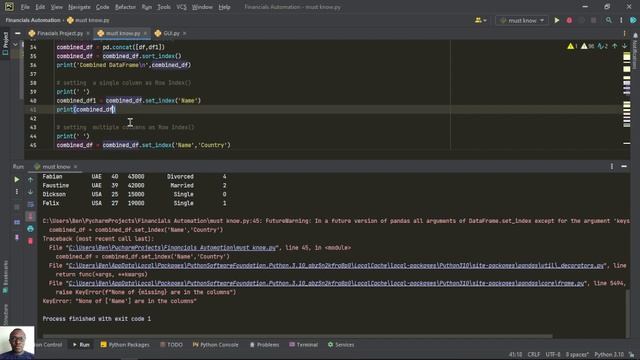640x360 pixels.
Task: Click the CRLF line separator status entry
Action: (x=533, y=355)
